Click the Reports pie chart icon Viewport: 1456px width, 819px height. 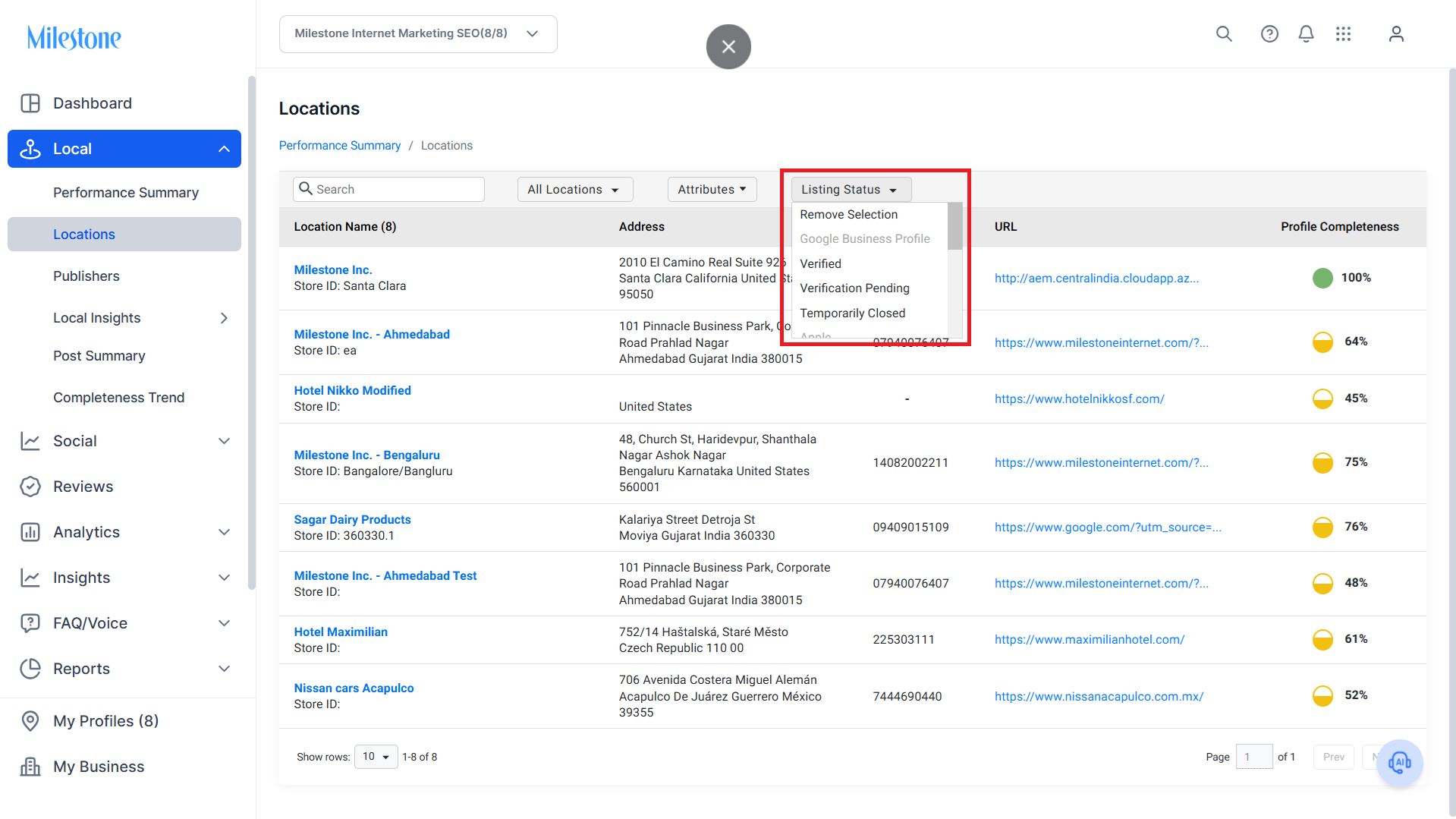click(x=30, y=669)
